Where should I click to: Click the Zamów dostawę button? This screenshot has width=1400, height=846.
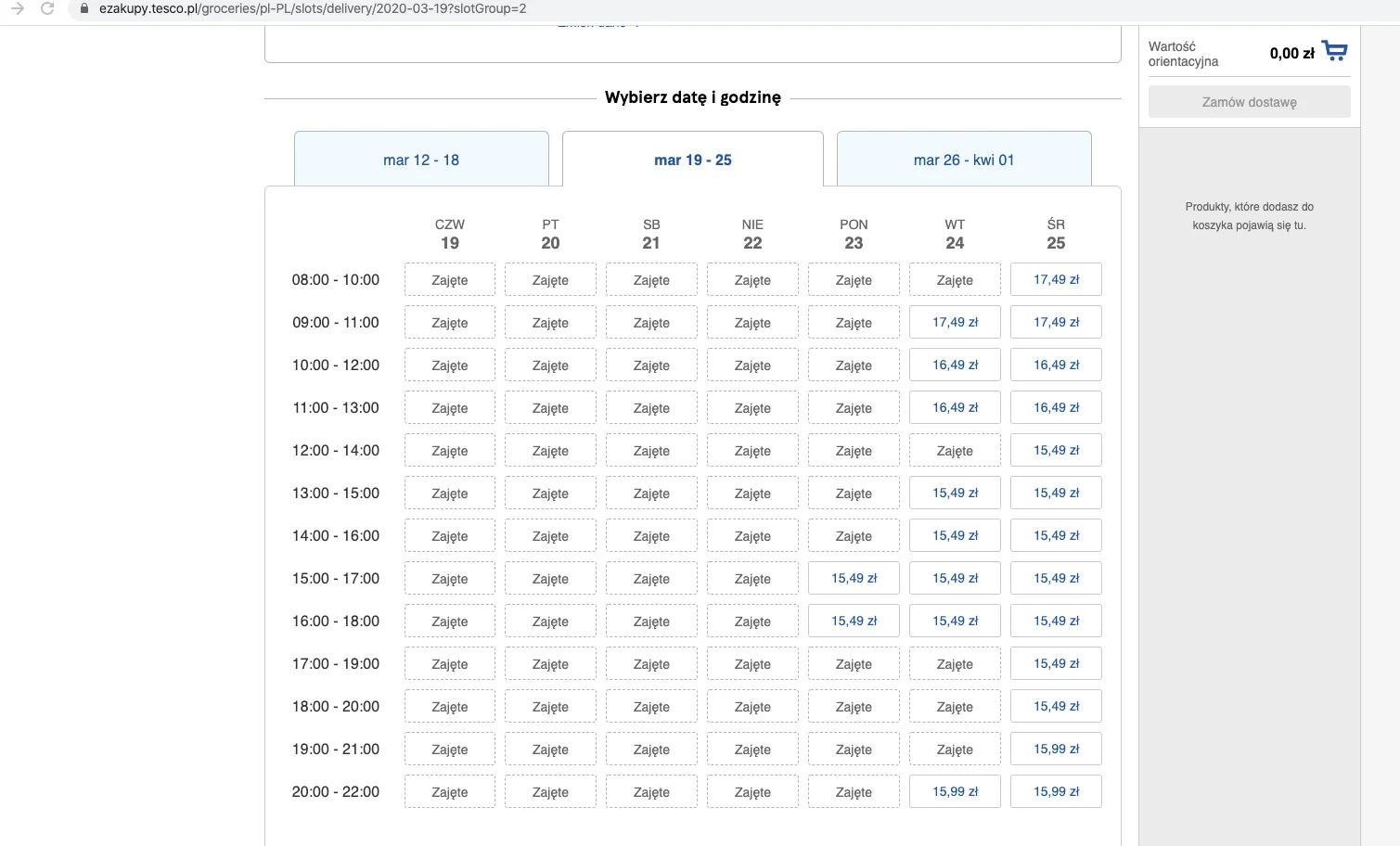pyautogui.click(x=1250, y=102)
